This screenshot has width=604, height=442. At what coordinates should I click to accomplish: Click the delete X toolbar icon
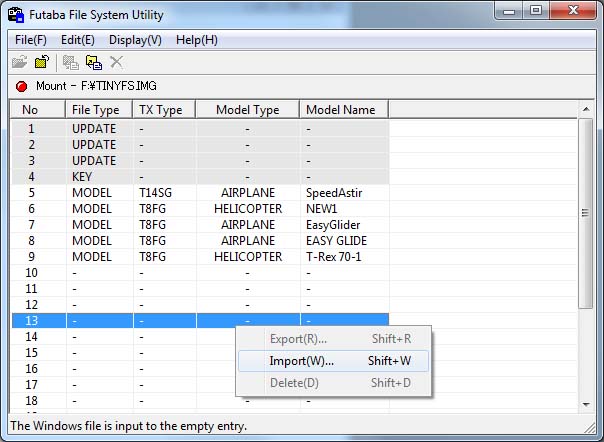[116, 62]
